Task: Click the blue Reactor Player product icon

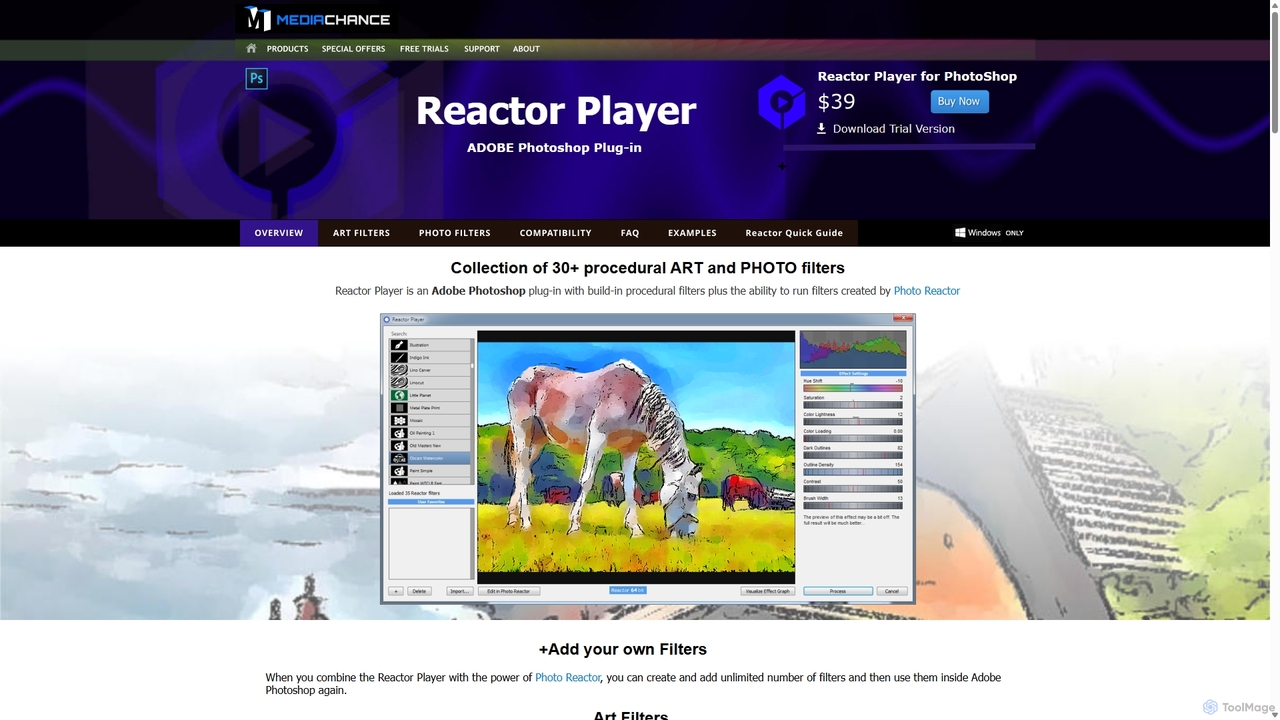Action: [781, 102]
